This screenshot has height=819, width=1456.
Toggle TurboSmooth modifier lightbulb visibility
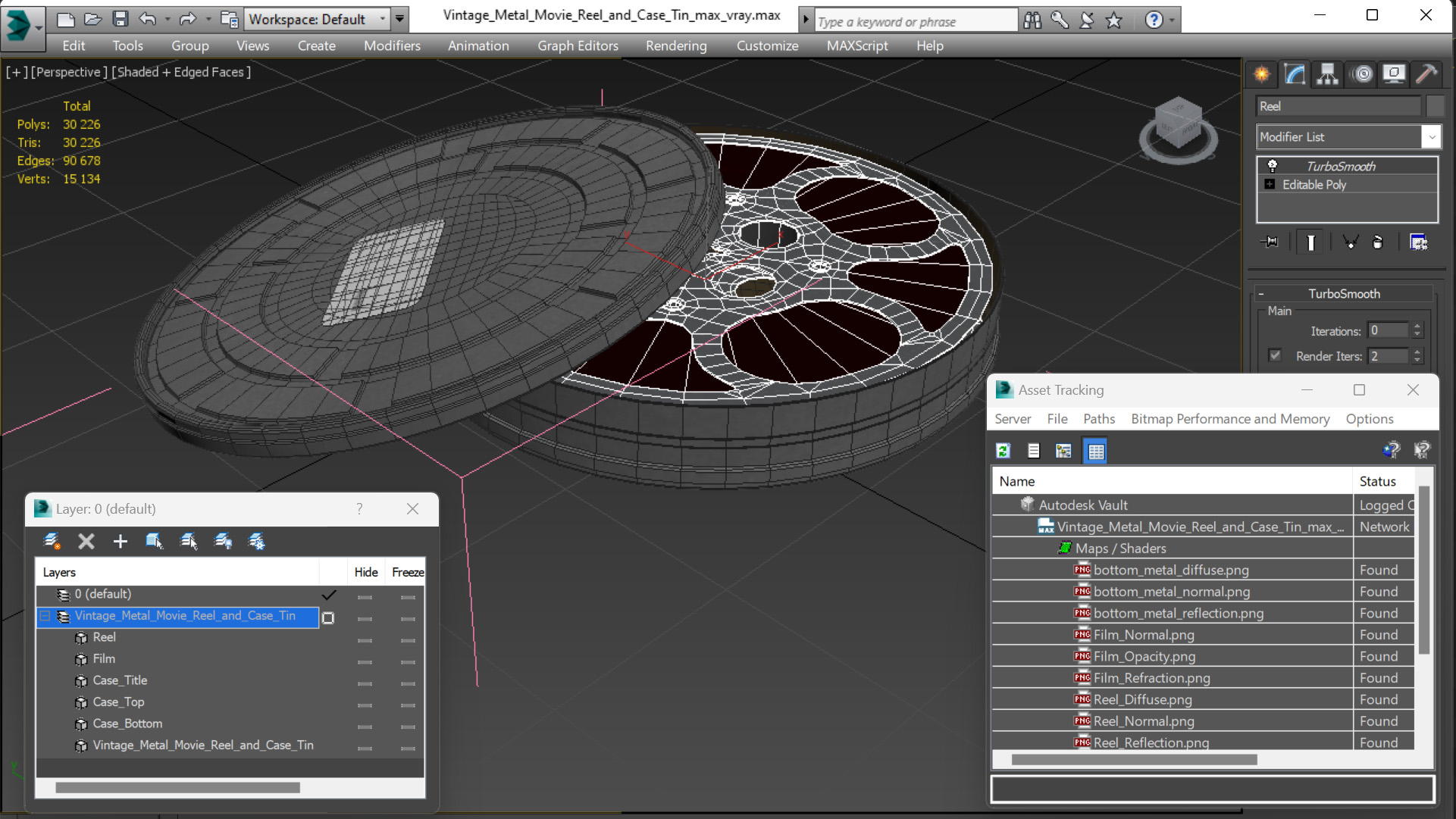[1272, 166]
